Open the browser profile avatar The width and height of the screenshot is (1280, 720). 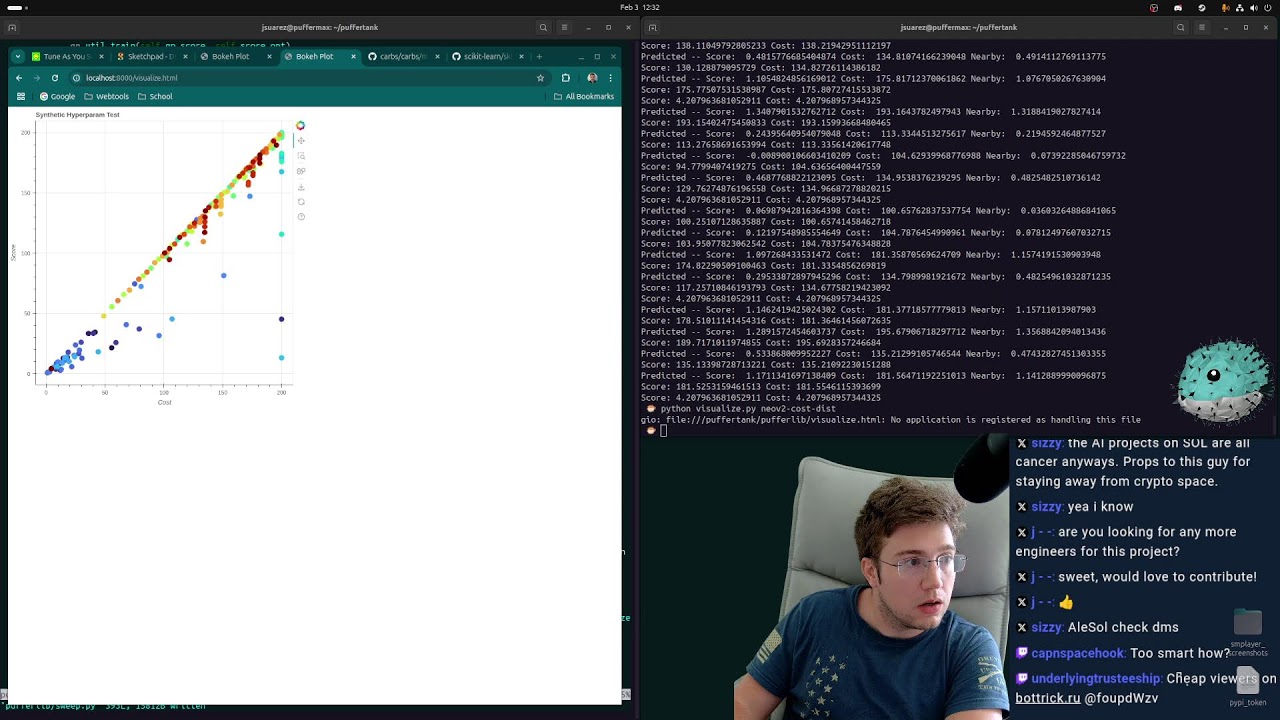click(x=592, y=78)
